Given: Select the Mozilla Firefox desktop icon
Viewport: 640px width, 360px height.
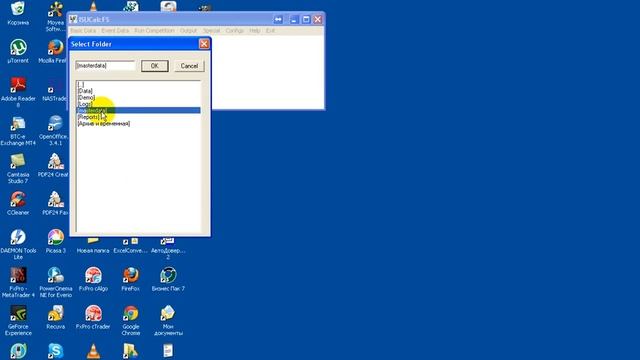Looking at the screenshot, I should click(53, 51).
